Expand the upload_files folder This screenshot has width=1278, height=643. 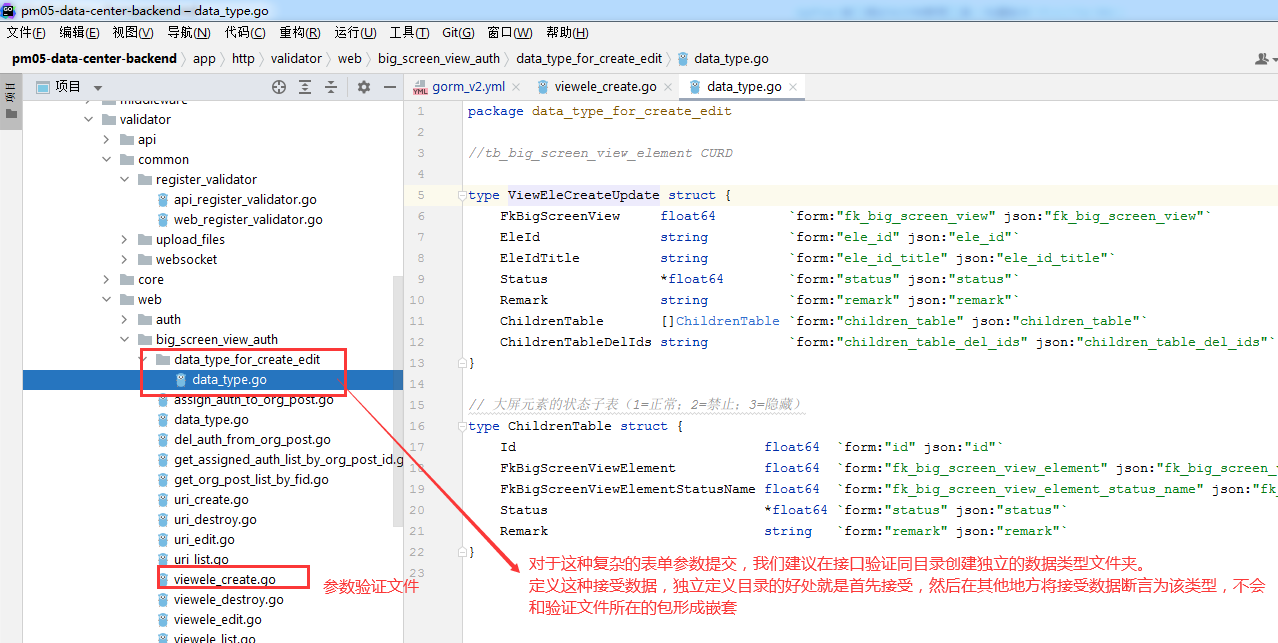tap(125, 239)
